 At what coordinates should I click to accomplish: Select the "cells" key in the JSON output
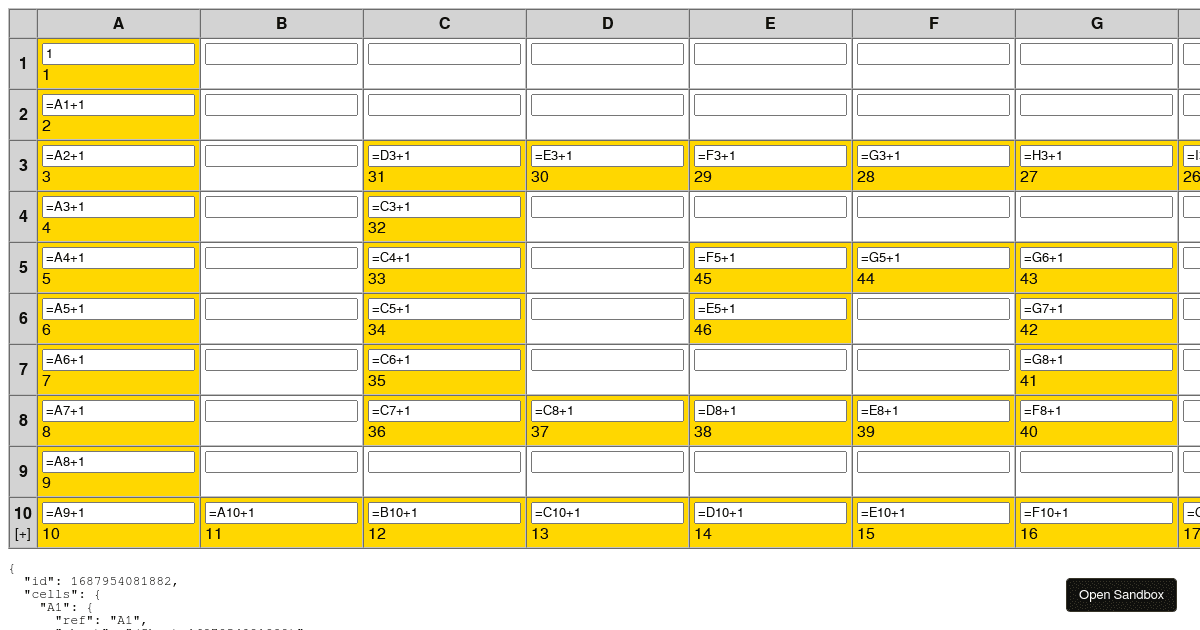point(50,593)
